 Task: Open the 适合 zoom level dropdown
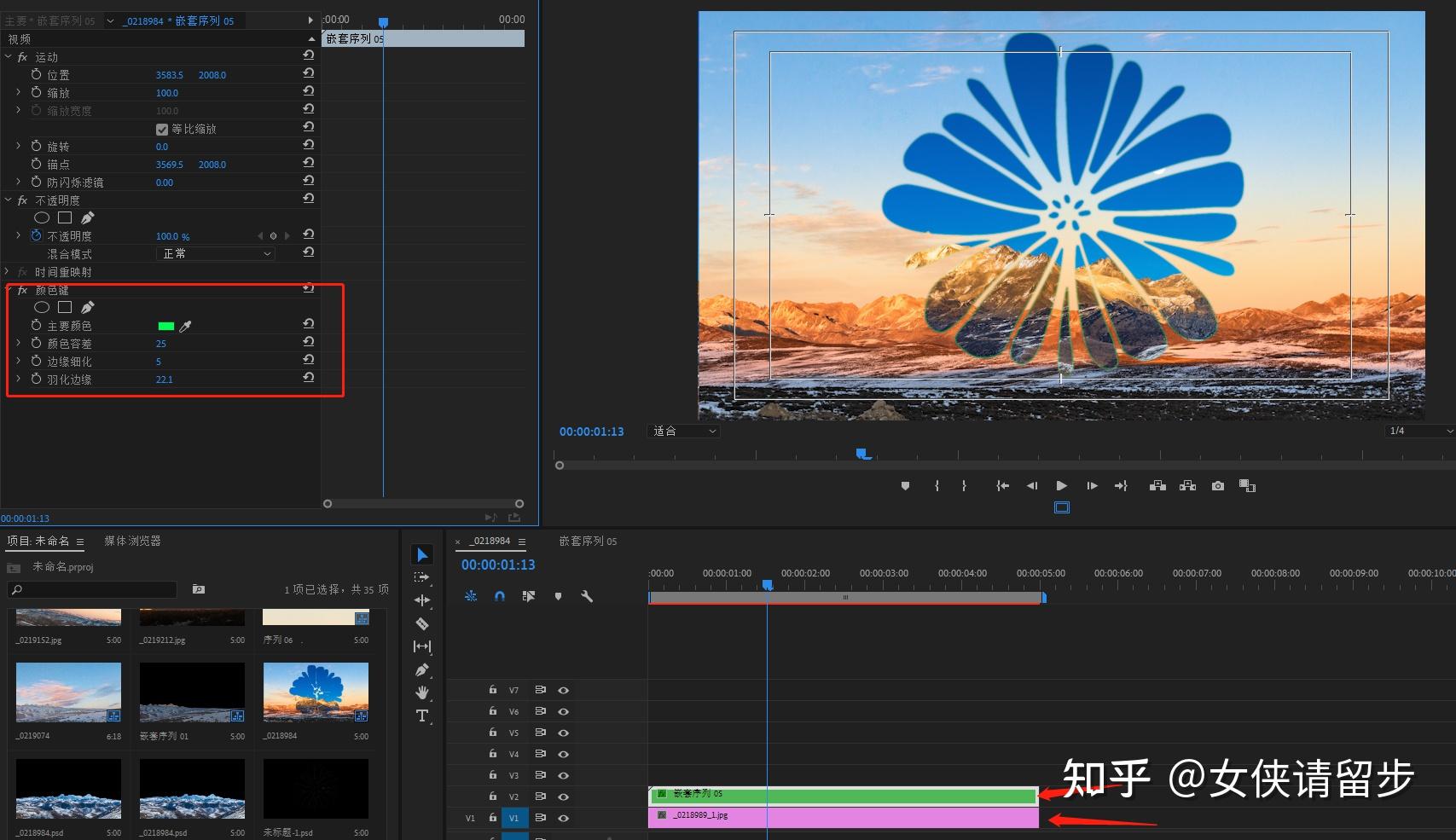point(682,432)
